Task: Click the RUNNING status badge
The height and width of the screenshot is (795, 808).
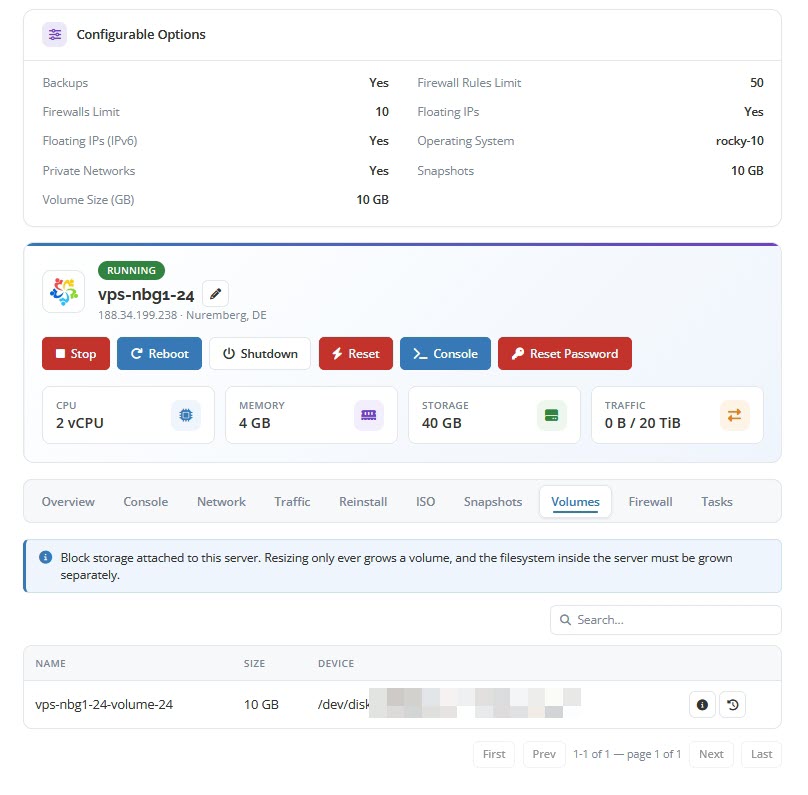Action: [x=131, y=270]
